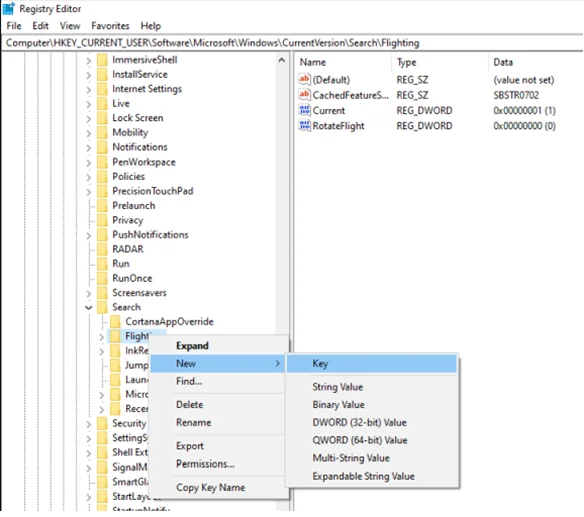Click the CortanaAppOverride folder icon
Image resolution: width=584 pixels, height=517 pixels.
click(x=115, y=321)
